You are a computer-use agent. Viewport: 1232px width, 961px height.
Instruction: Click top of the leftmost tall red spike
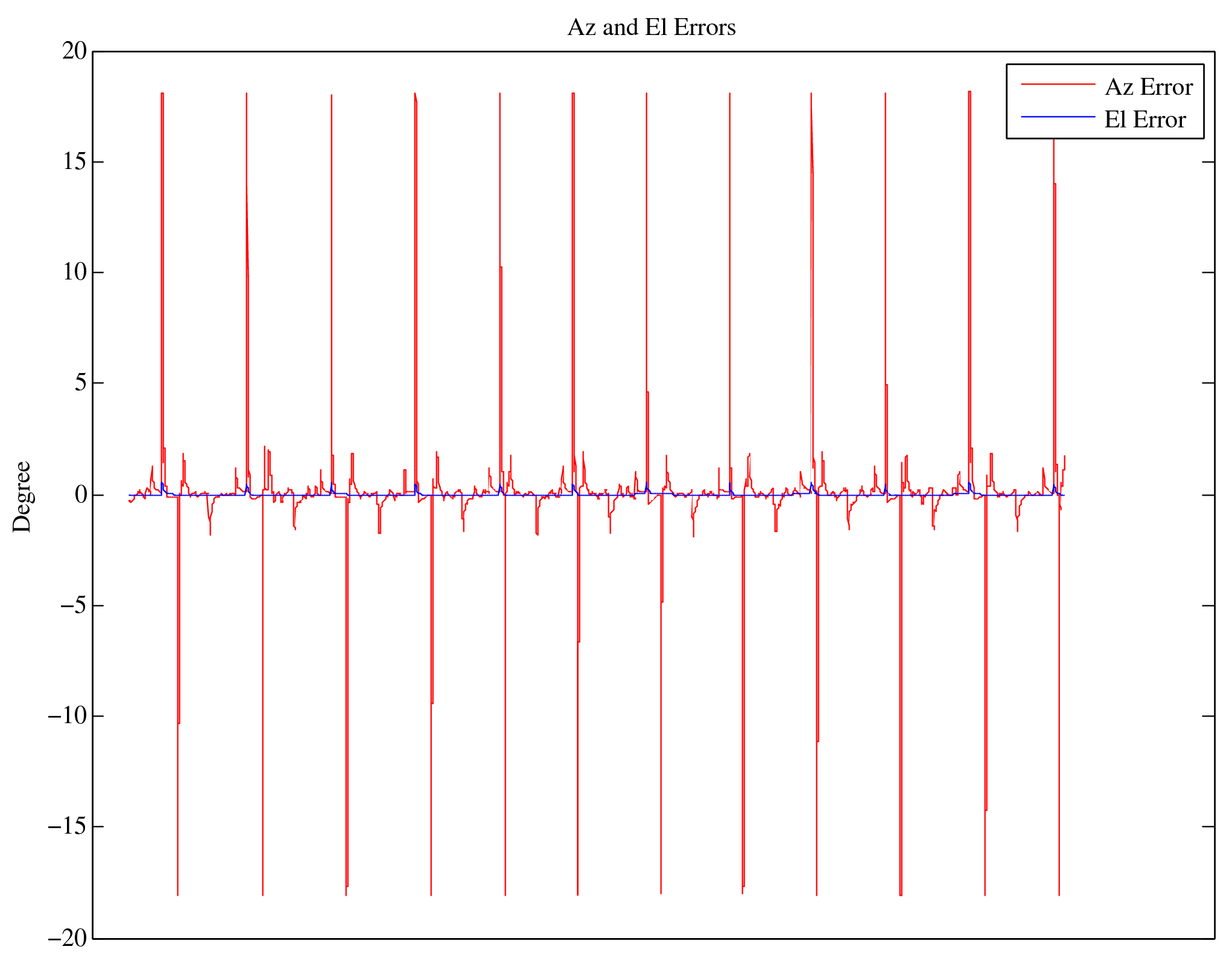pos(162,94)
